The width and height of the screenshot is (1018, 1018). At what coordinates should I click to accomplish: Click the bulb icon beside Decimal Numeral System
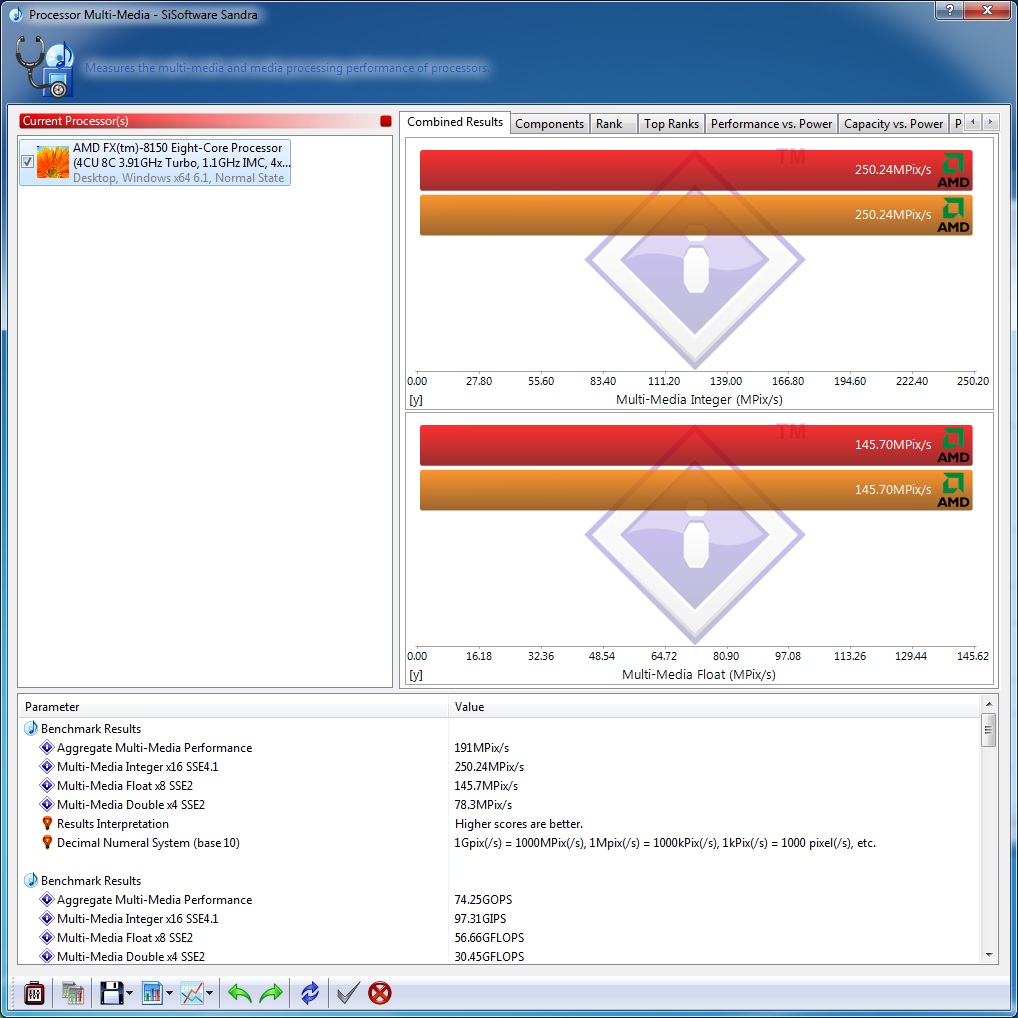tap(47, 842)
